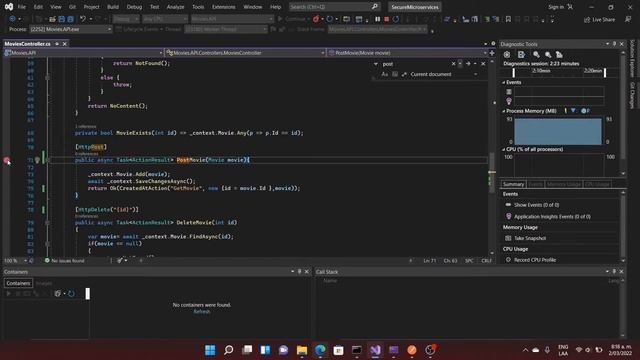Zoom in on Diagnostic Tools timeline

(x=536, y=54)
